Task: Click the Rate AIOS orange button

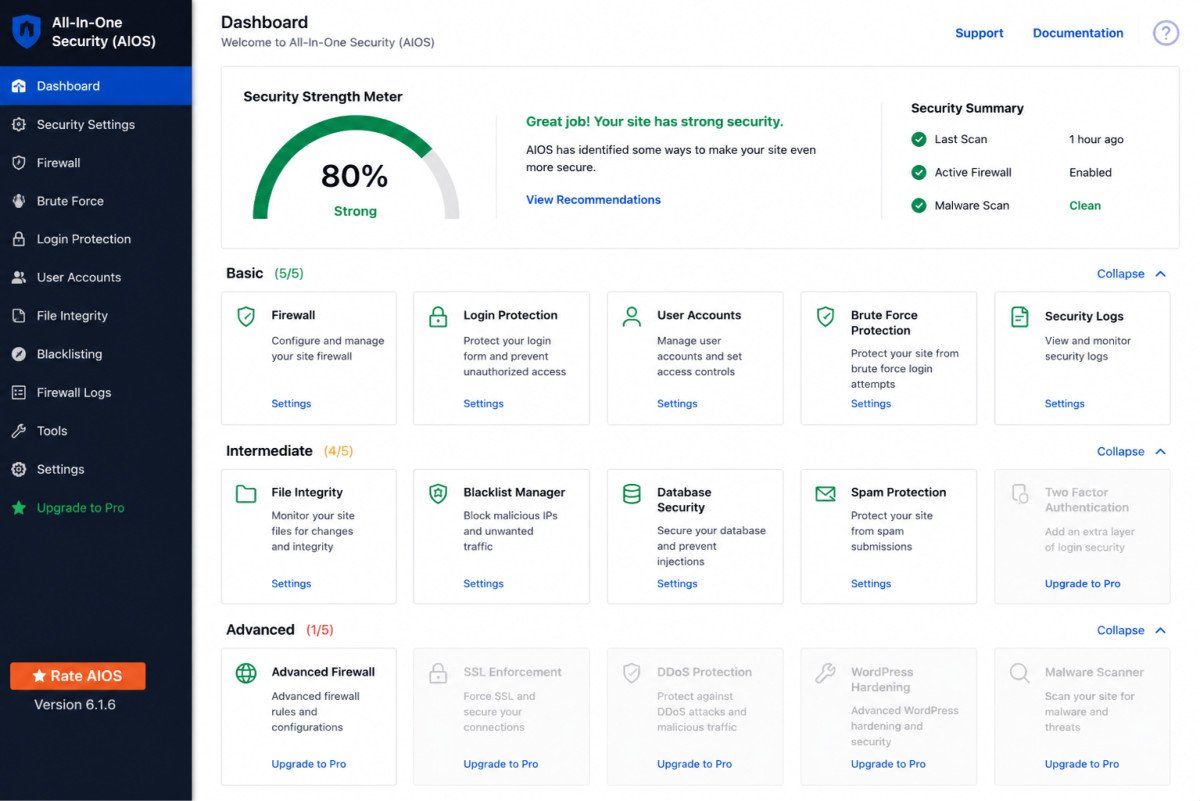Action: tap(78, 676)
